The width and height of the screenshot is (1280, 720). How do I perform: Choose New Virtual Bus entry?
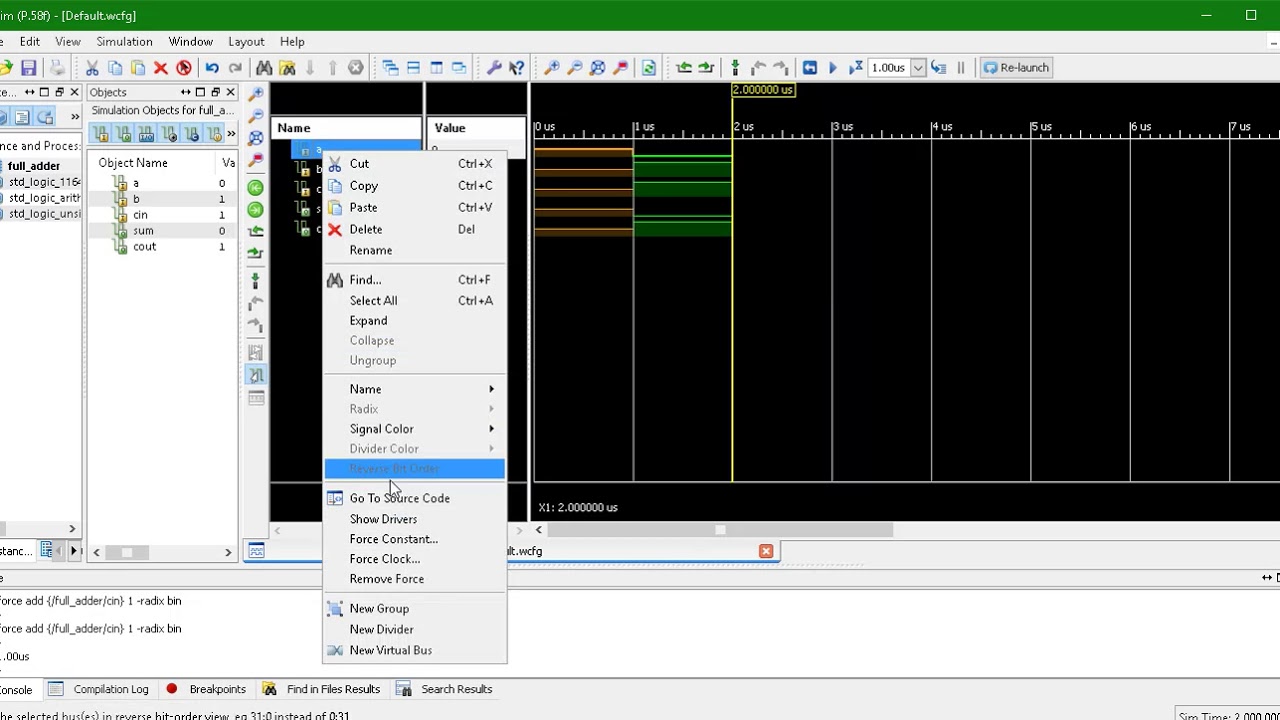point(415,650)
